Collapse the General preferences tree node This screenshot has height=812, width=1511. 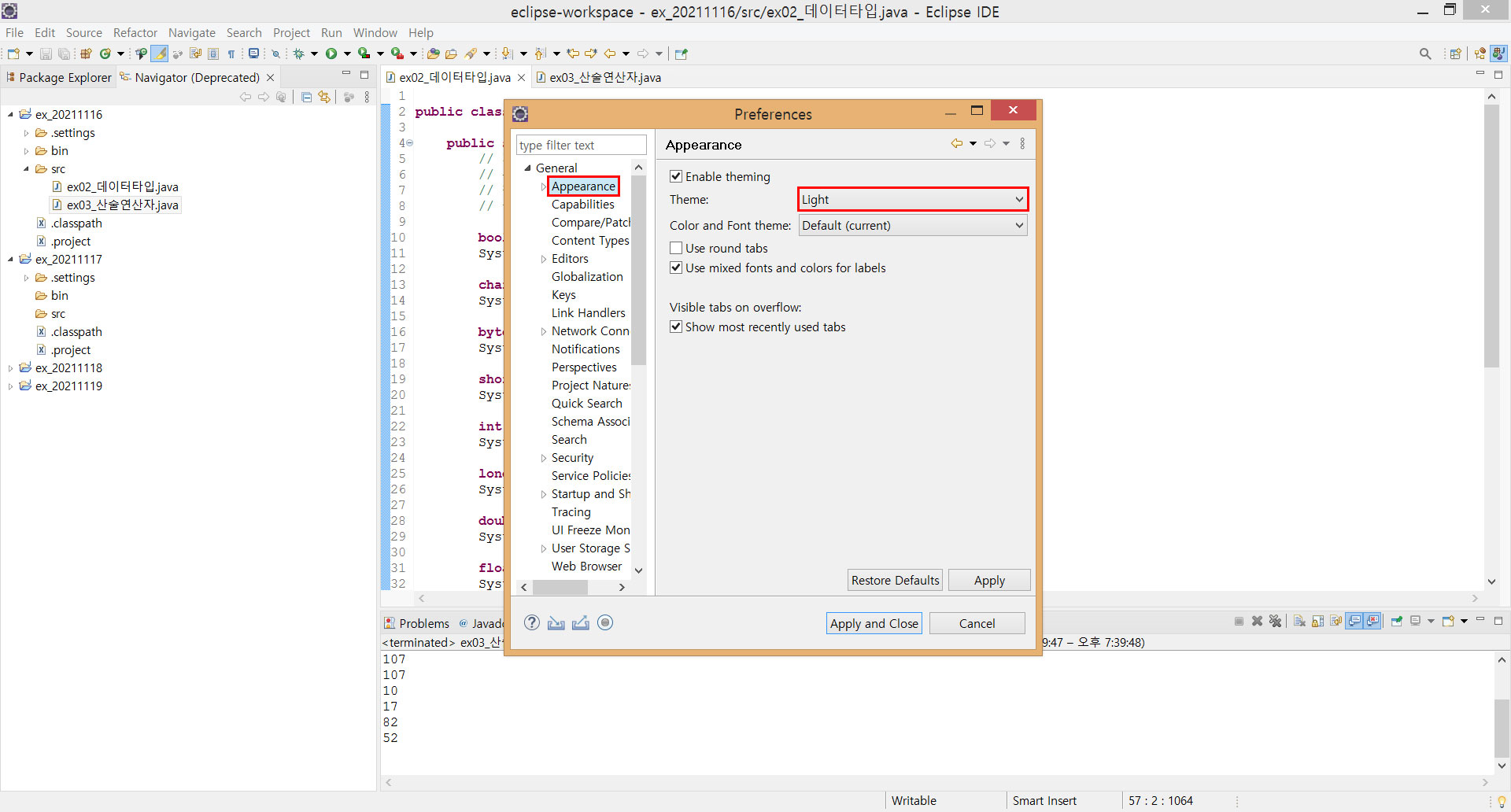(x=527, y=168)
